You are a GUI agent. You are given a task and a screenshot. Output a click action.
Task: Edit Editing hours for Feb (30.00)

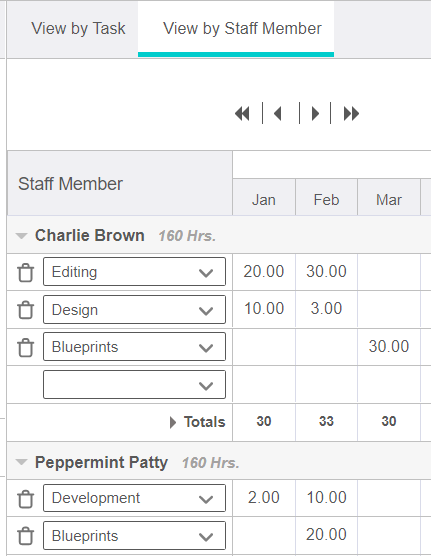pos(326,272)
